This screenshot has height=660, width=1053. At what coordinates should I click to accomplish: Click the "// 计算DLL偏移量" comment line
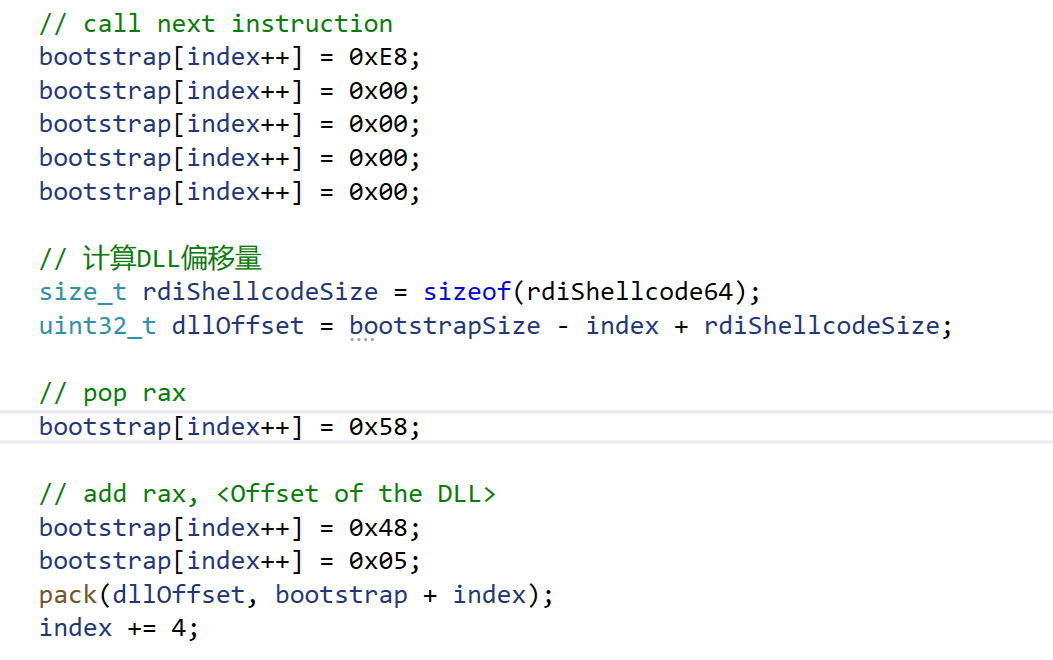coord(150,259)
